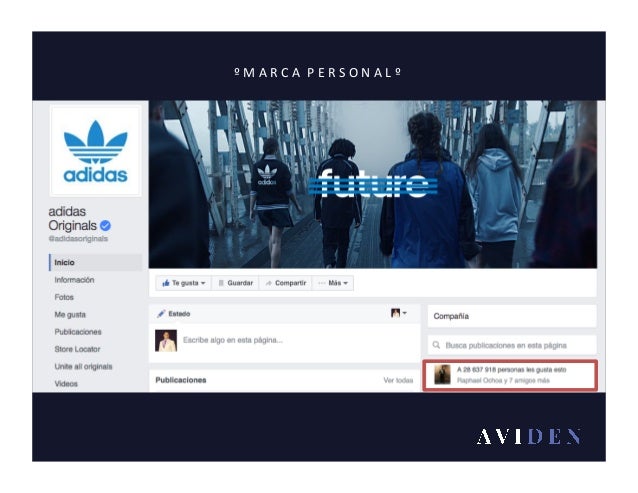
Task: Click the @adidasoriginals username
Action: pos(78,238)
